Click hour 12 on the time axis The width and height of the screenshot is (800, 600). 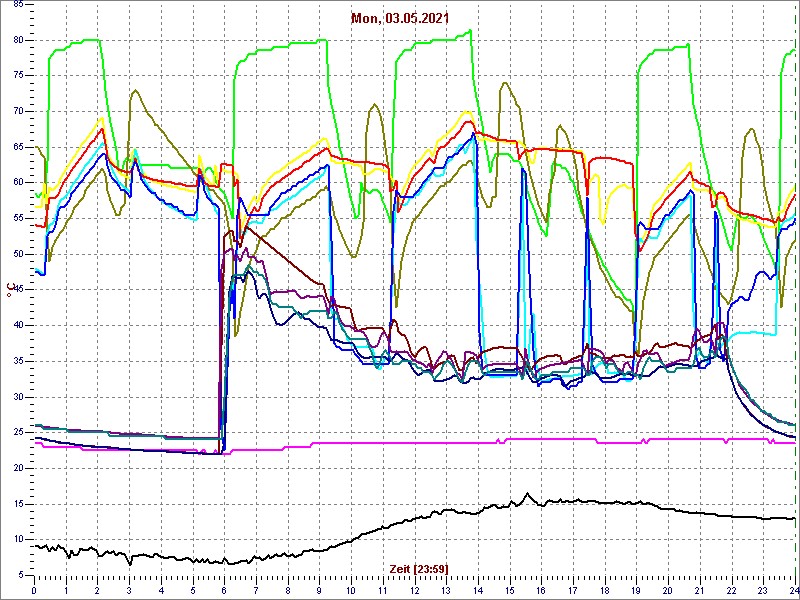pyautogui.click(x=415, y=590)
